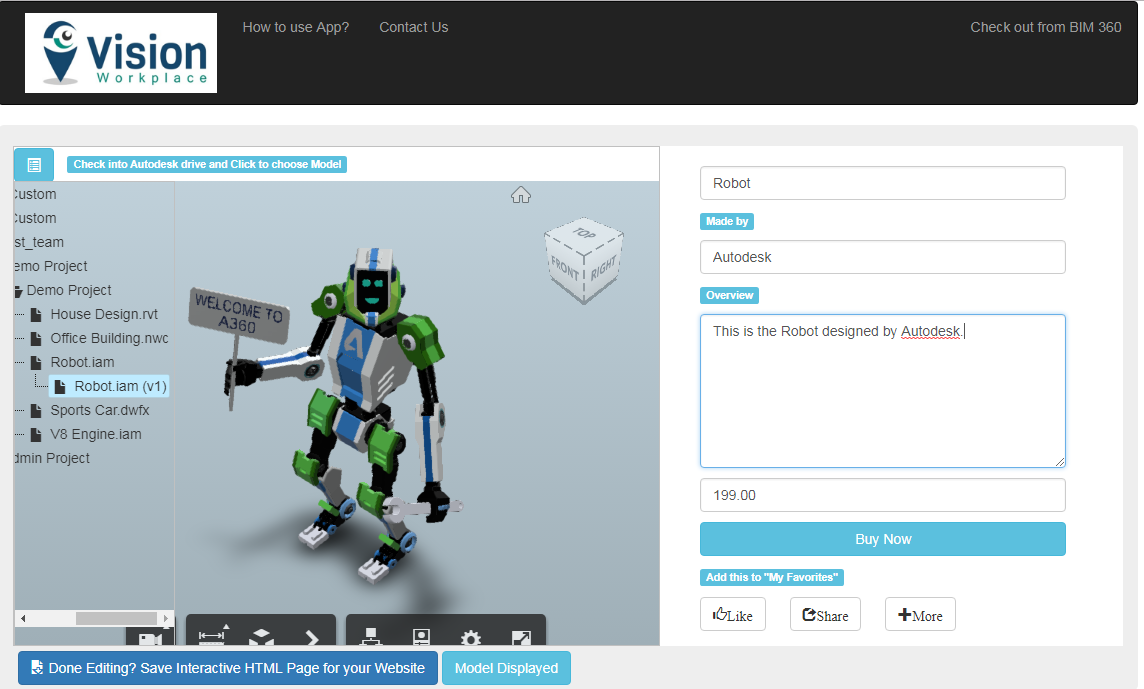Click the FRONT face of view cube
The image size is (1144, 689).
(x=564, y=268)
